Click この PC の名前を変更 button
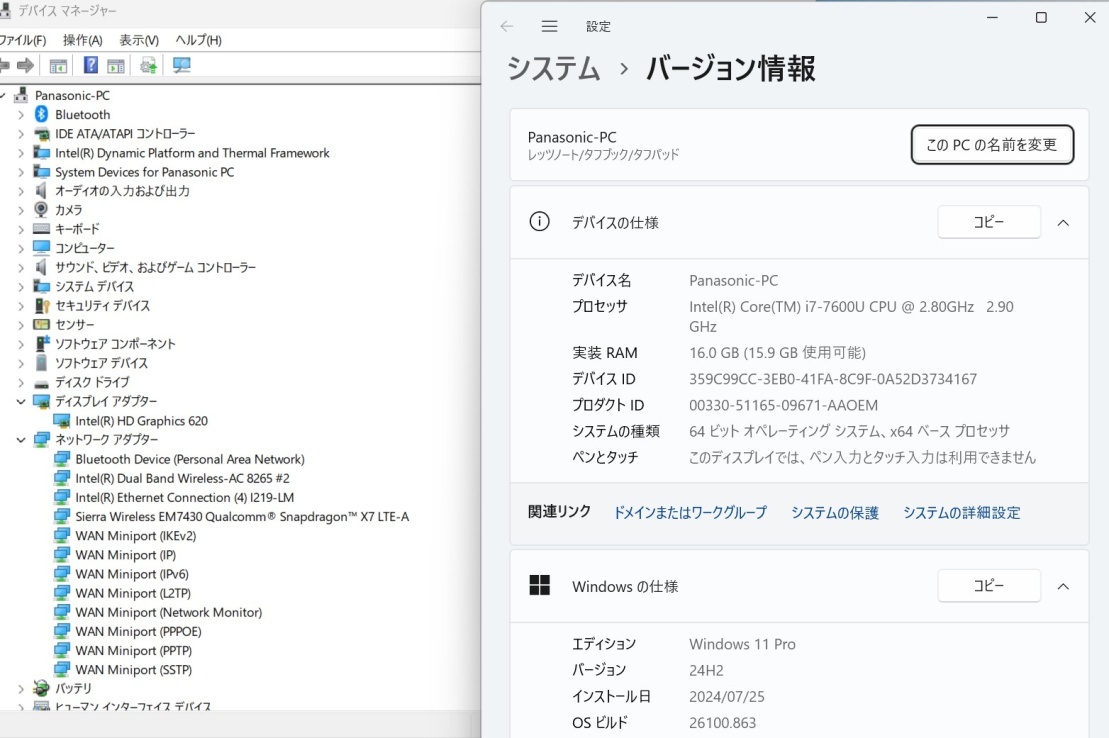 (x=992, y=144)
